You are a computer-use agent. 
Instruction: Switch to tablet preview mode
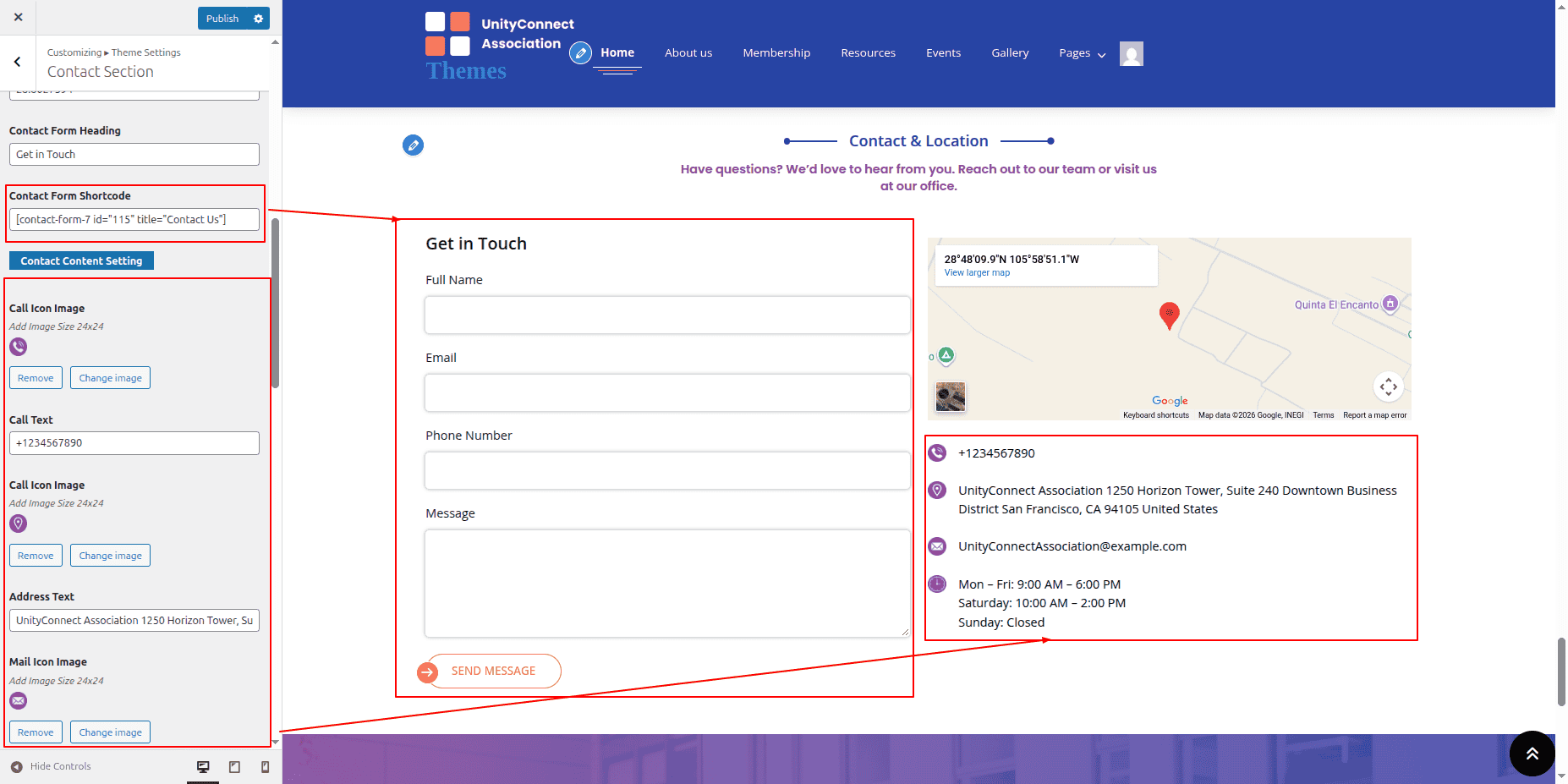click(x=234, y=766)
